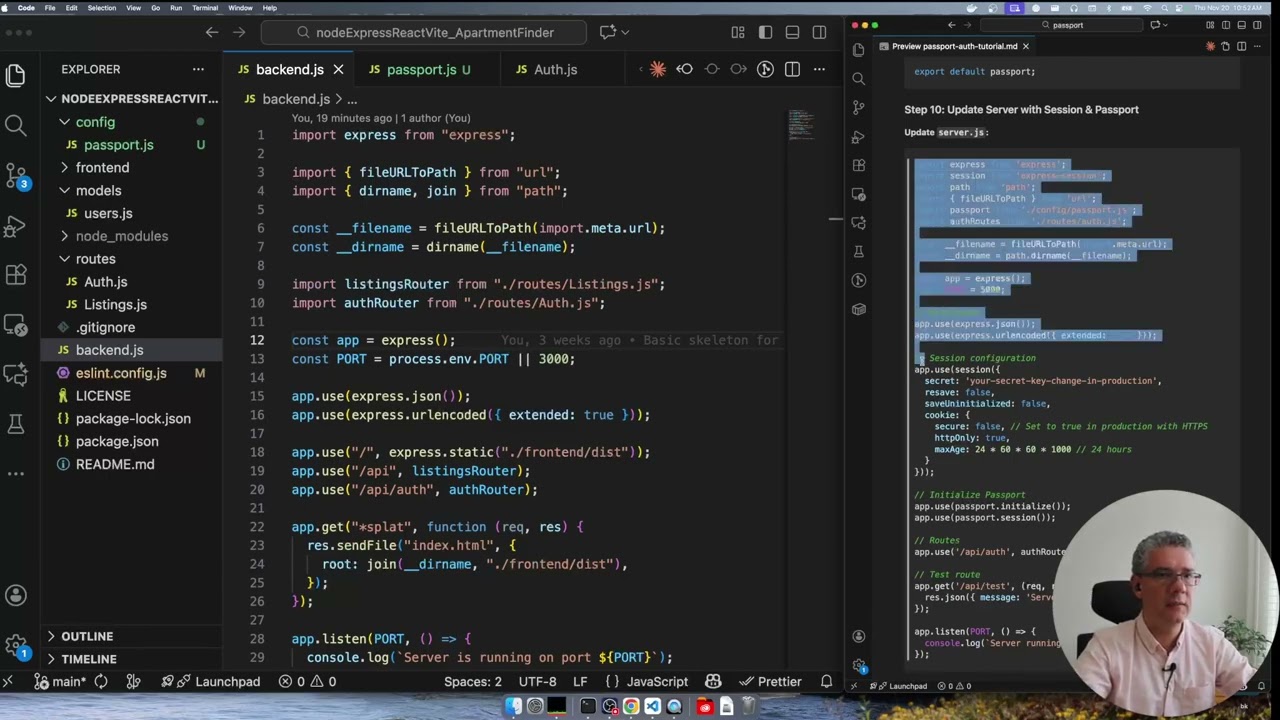Open Copilot chat dropdown chevron in main window
This screenshot has width=1280, height=720.
(626, 32)
